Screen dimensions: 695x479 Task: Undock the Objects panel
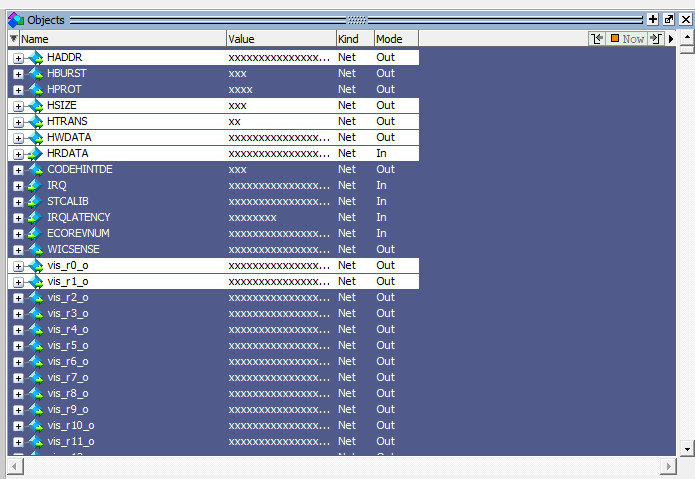[x=669, y=19]
